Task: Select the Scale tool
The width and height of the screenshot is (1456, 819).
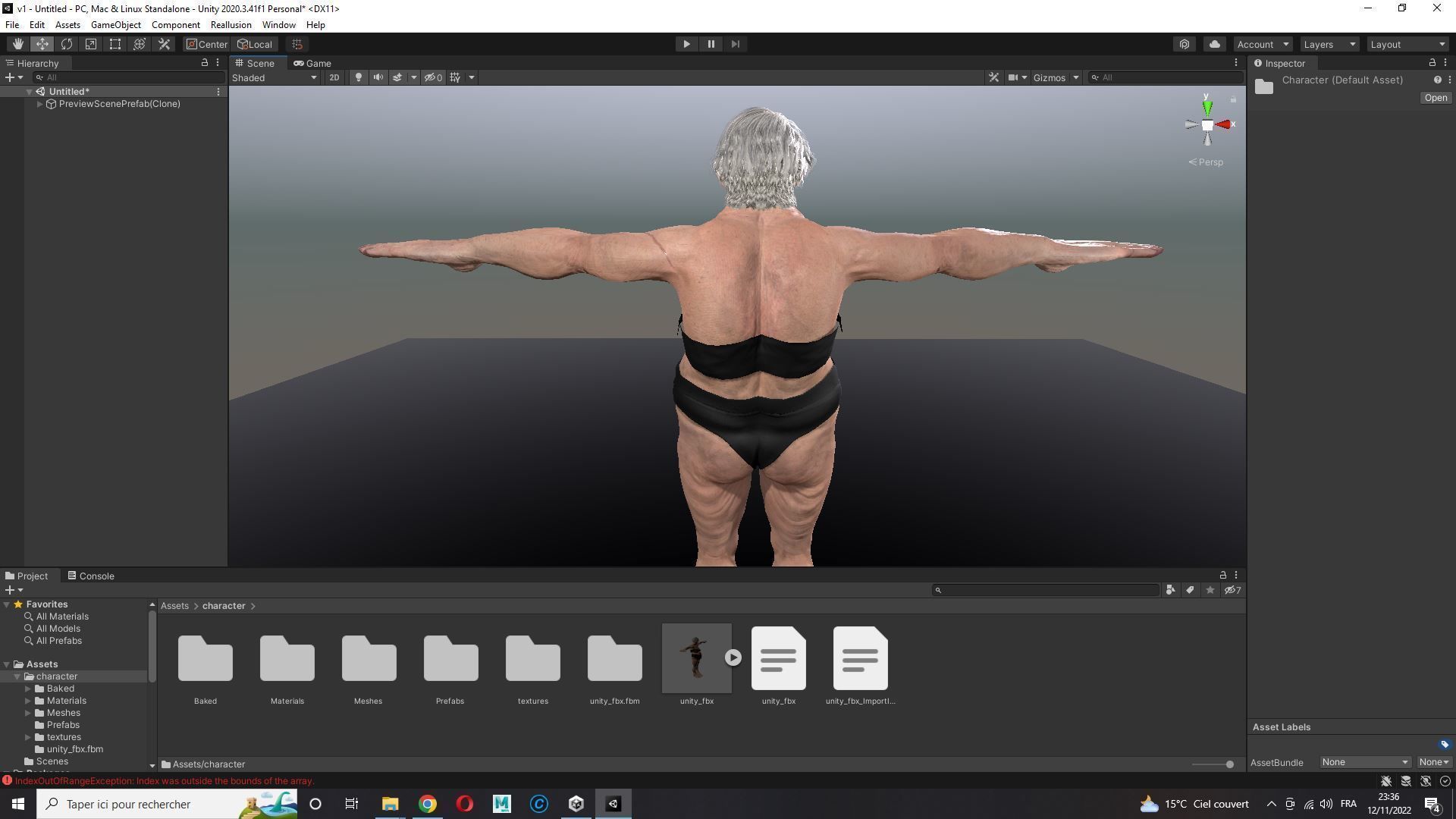Action: point(91,43)
